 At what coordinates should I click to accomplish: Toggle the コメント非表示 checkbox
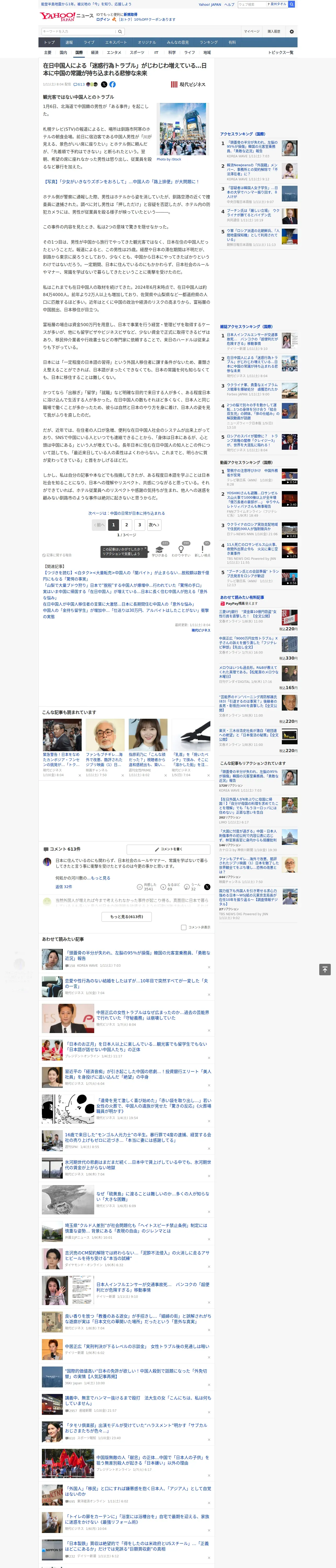[183, 928]
